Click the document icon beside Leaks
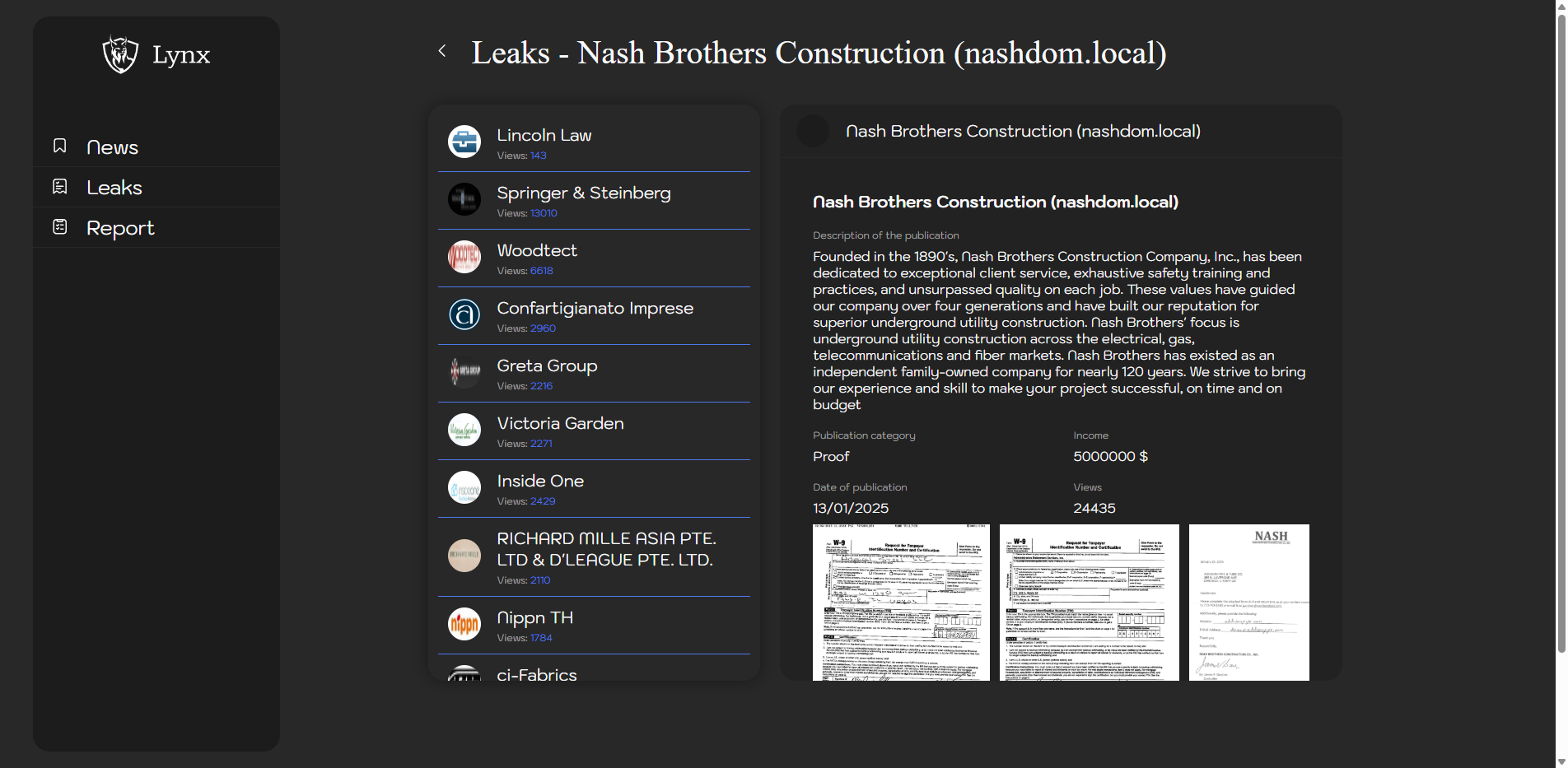The height and width of the screenshot is (768, 1568). tap(60, 187)
